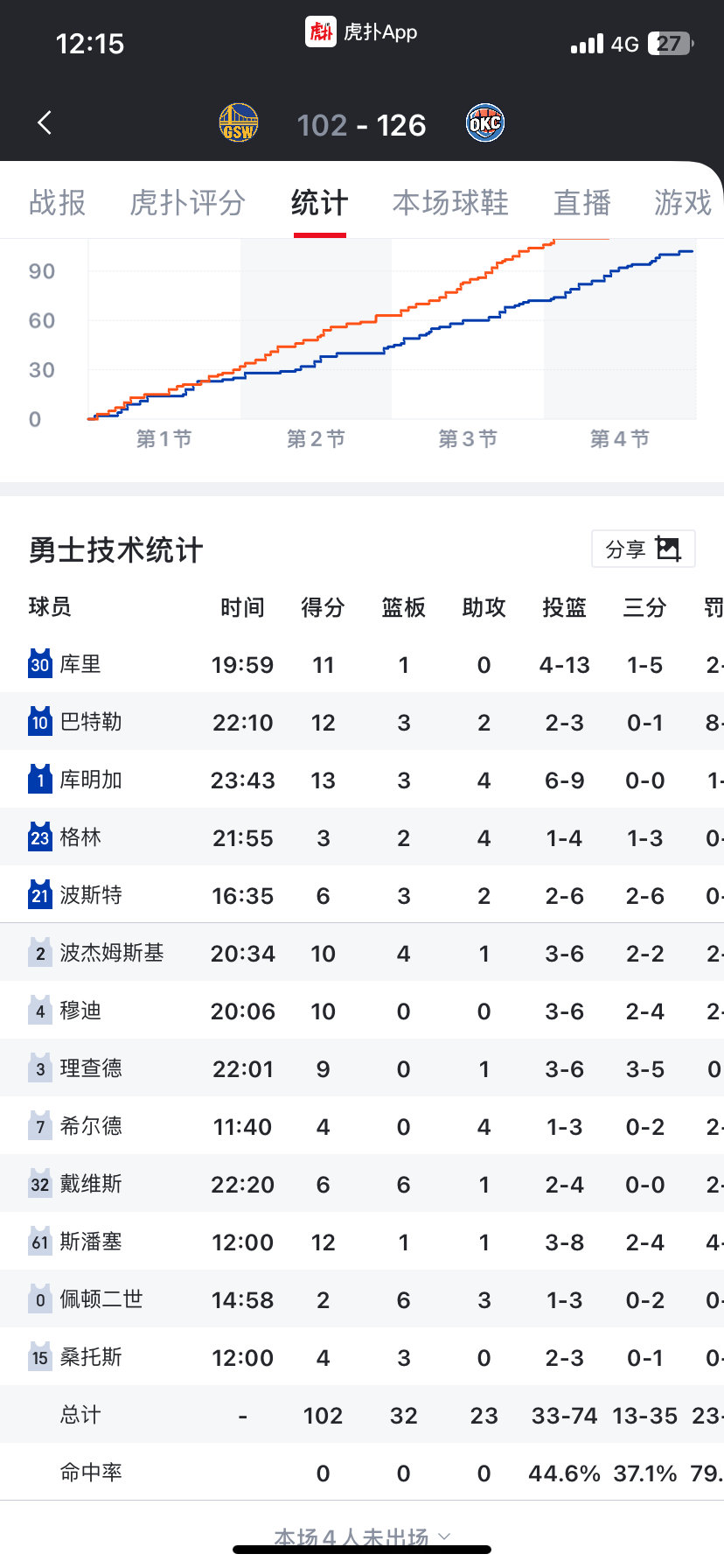Open player 波杰姆斯基's name link
The height and width of the screenshot is (1568, 724).
112,953
